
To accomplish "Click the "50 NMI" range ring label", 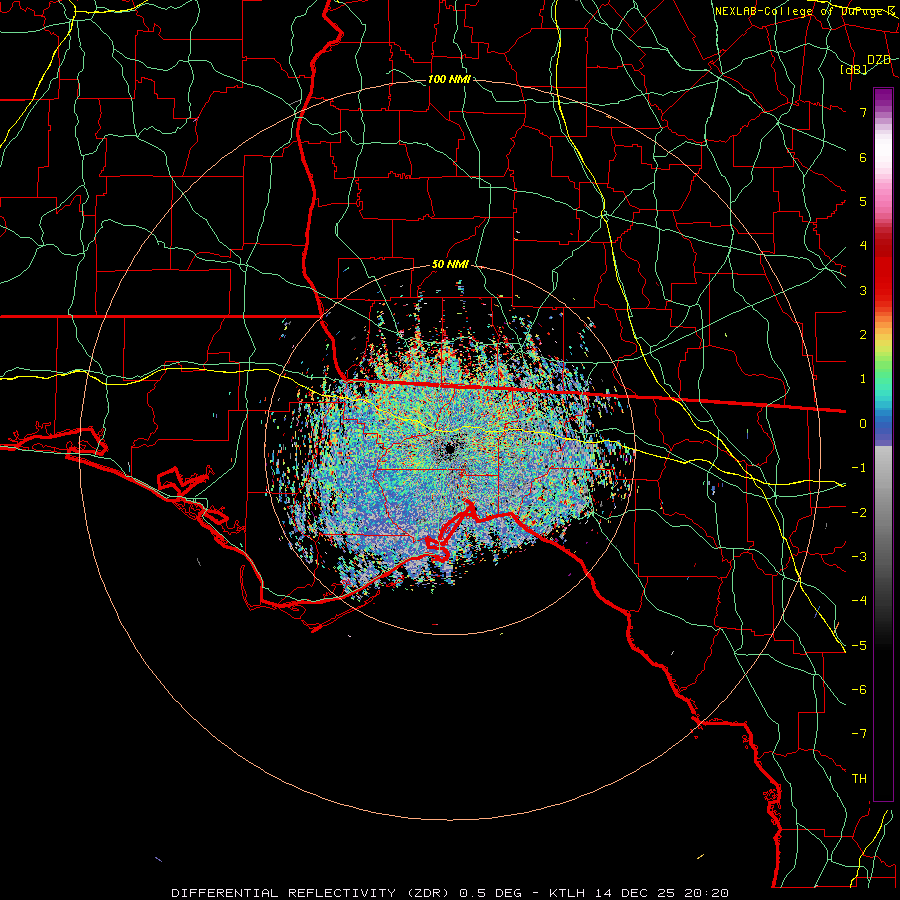I will (x=450, y=265).
